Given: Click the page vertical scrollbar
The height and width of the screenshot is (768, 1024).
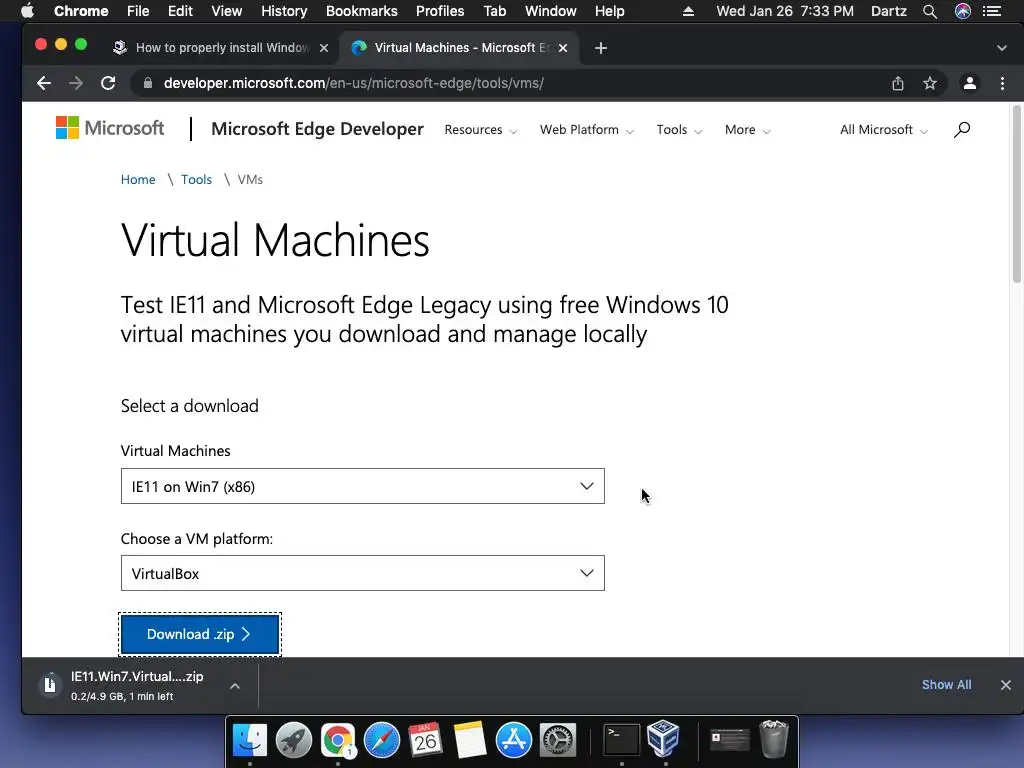Looking at the screenshot, I should tap(1016, 196).
